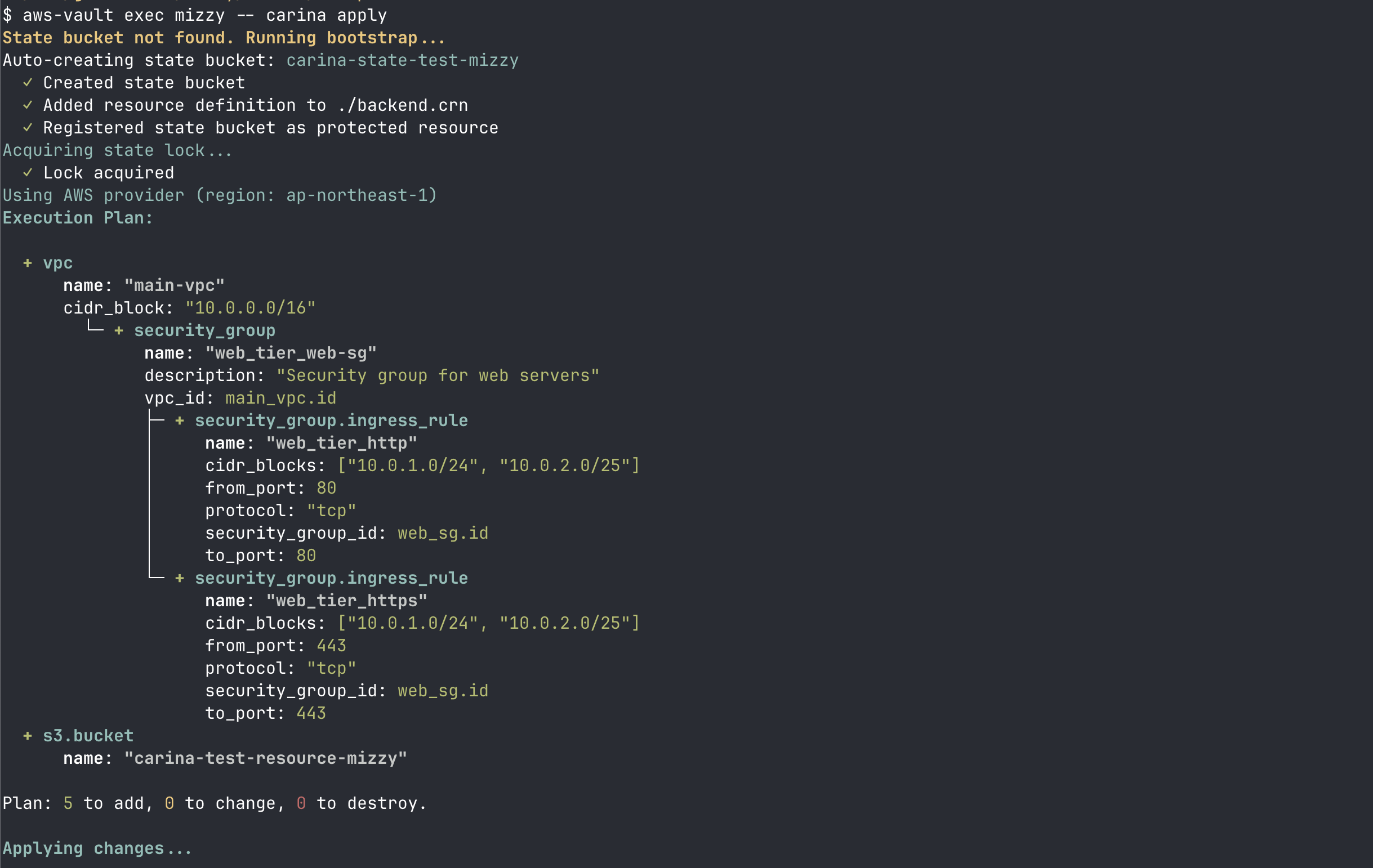Click the "carina-test-resource-mizzy" bucket name
This screenshot has height=868, width=1373.
coord(266,759)
